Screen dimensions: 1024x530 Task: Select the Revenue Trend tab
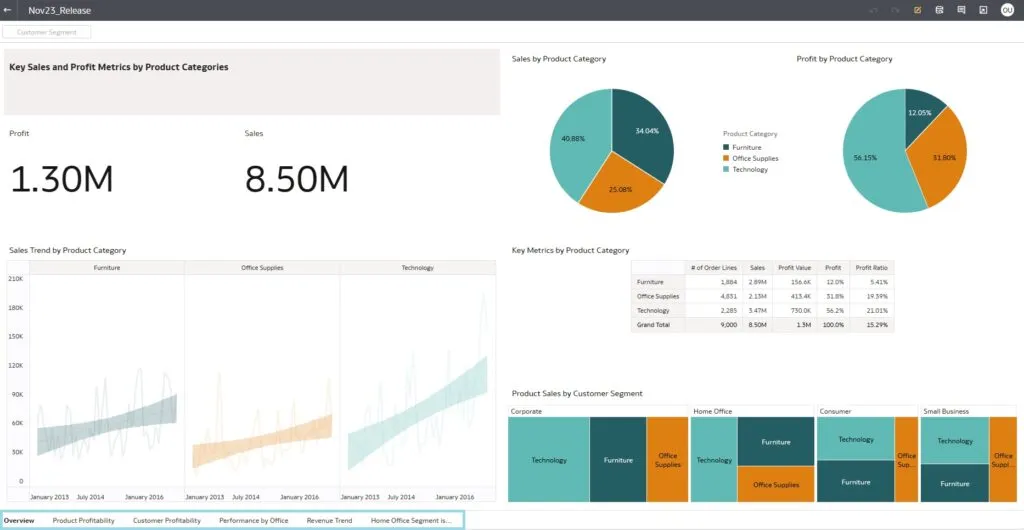[x=329, y=520]
